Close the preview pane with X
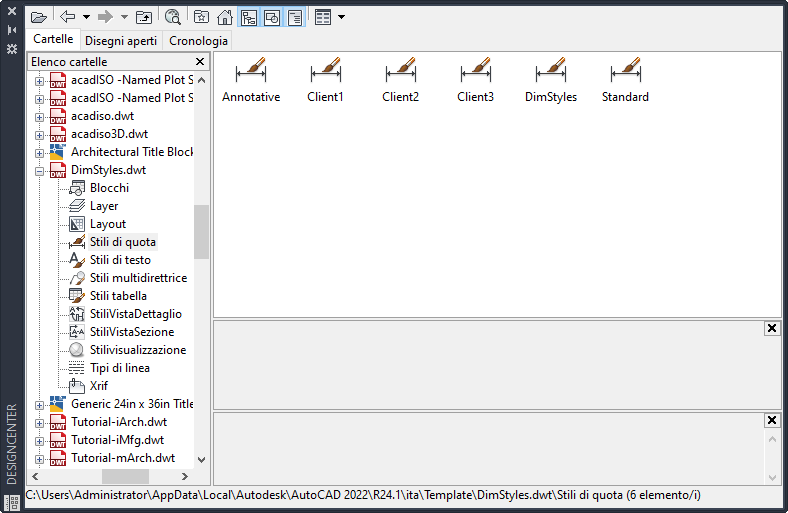788x513 pixels. point(772,328)
